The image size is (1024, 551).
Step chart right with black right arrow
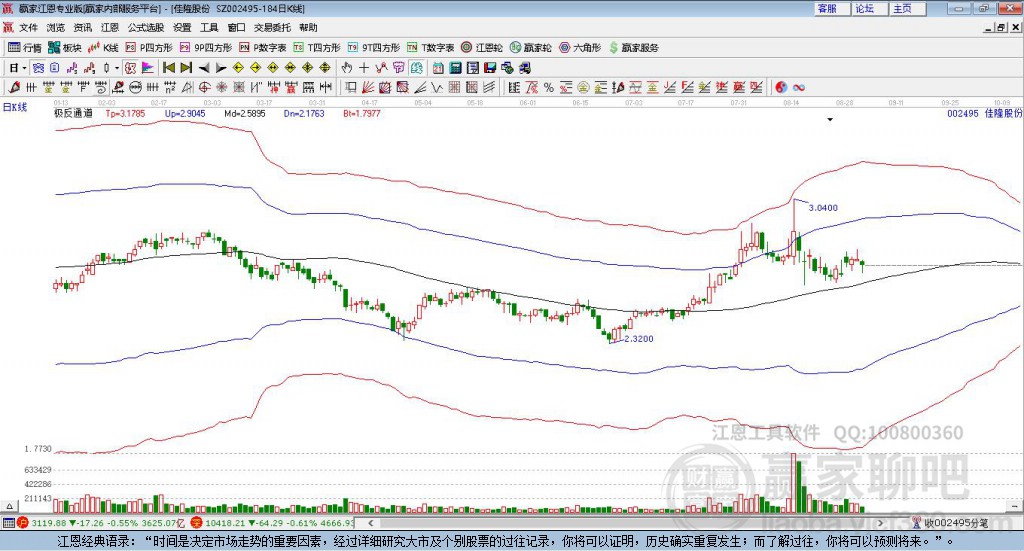pos(221,68)
